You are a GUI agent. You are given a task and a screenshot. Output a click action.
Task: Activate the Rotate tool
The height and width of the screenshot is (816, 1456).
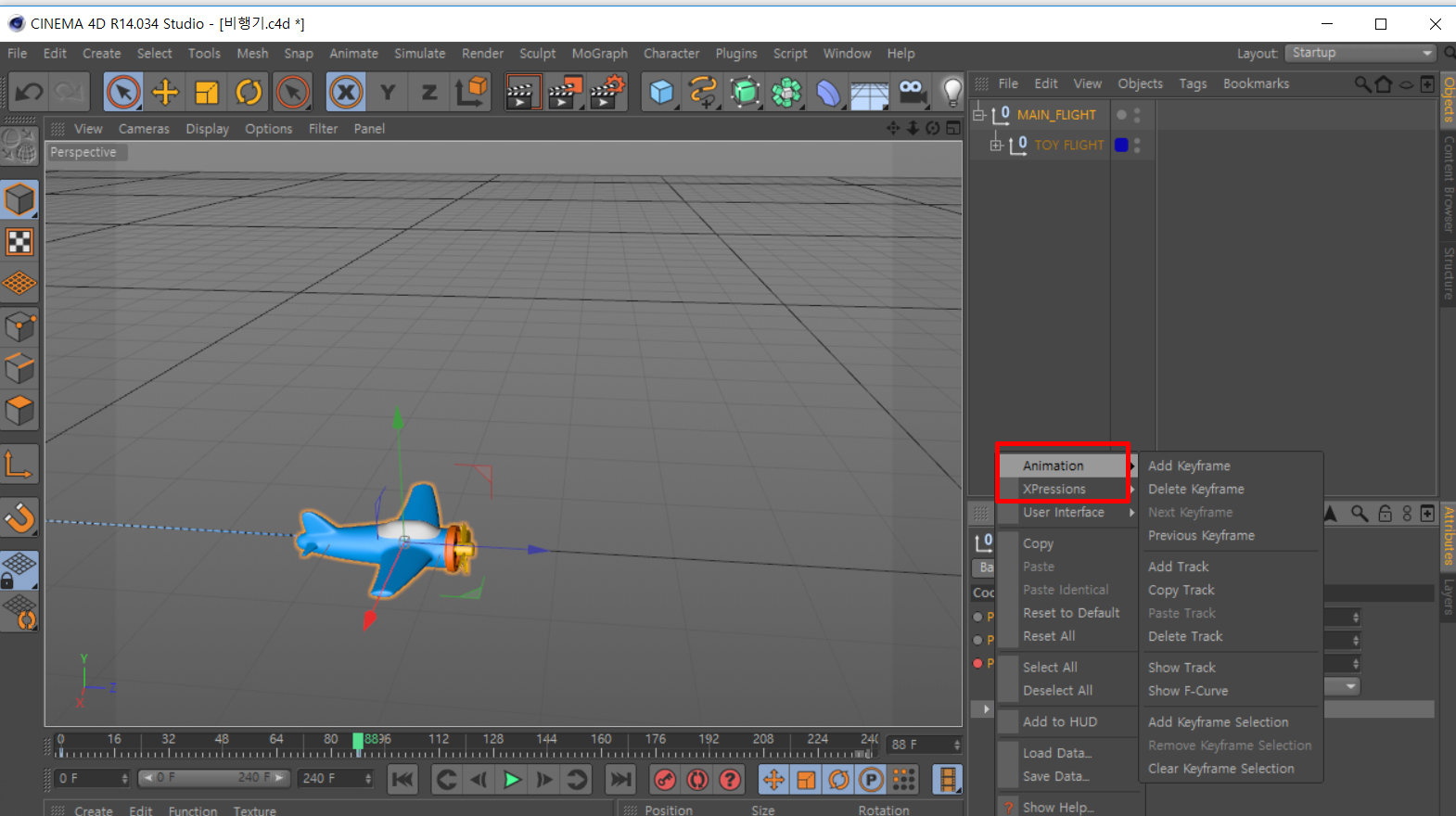click(249, 92)
